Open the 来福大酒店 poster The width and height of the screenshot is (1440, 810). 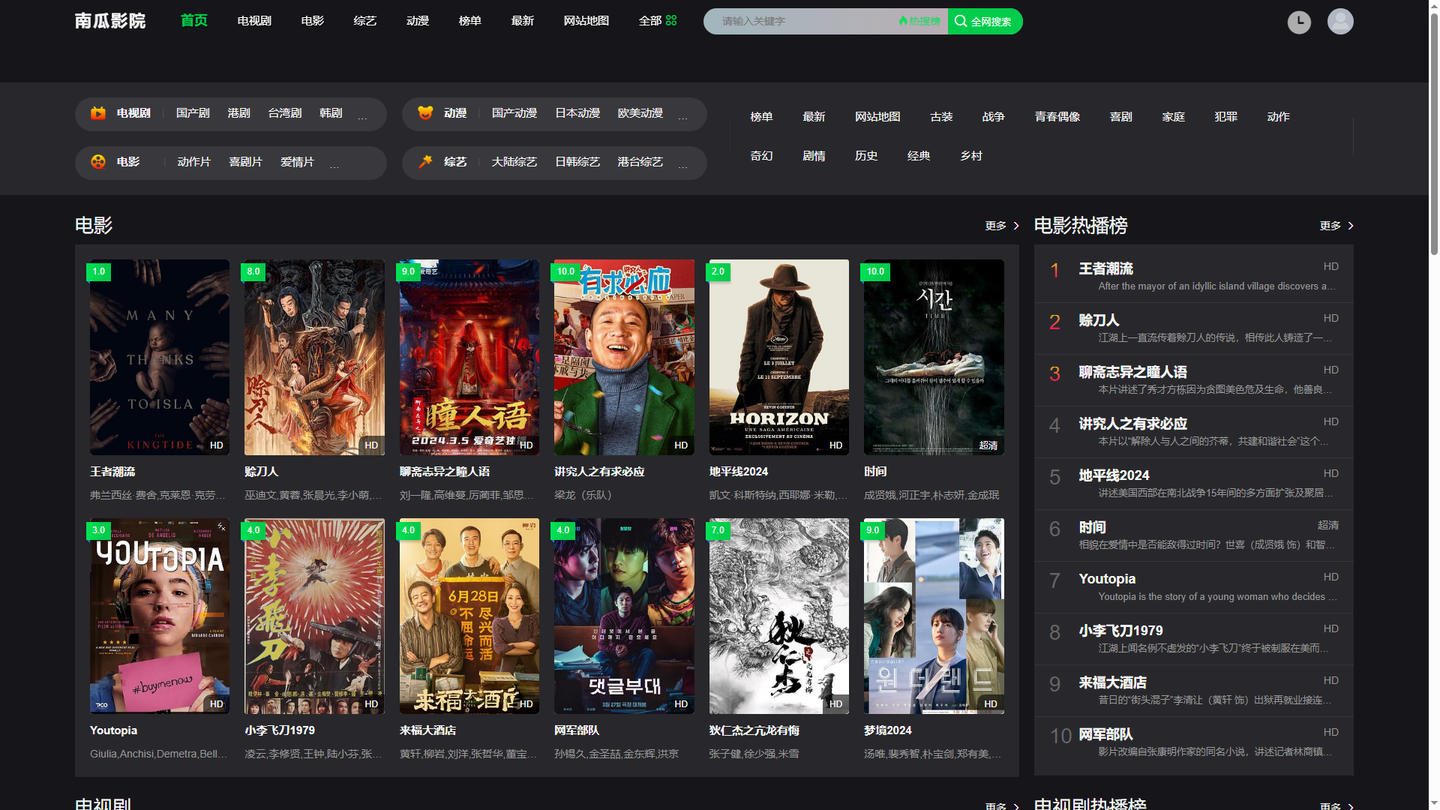[x=469, y=616]
